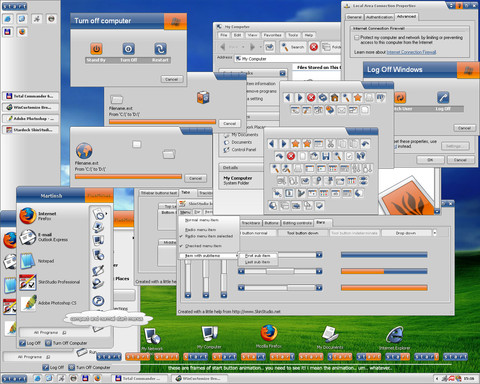Viewport: 480px width, 384px height.
Task: Choose Normal menu item
Action: [x=202, y=220]
